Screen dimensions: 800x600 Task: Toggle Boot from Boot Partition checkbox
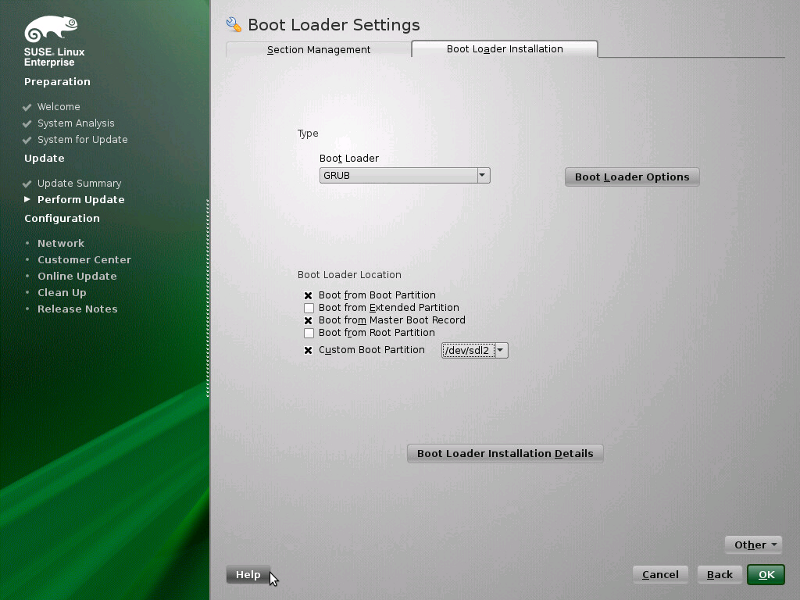309,296
